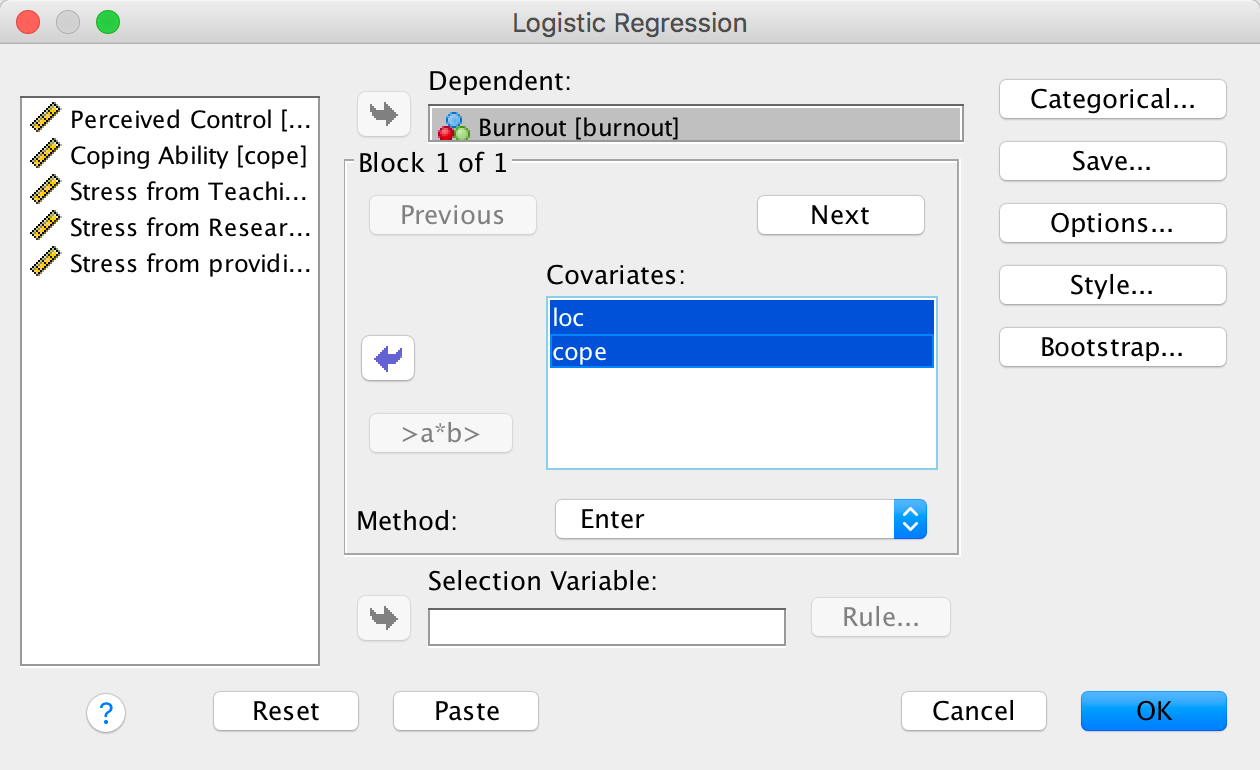
Task: Click the Help question mark icon
Action: pyautogui.click(x=106, y=713)
